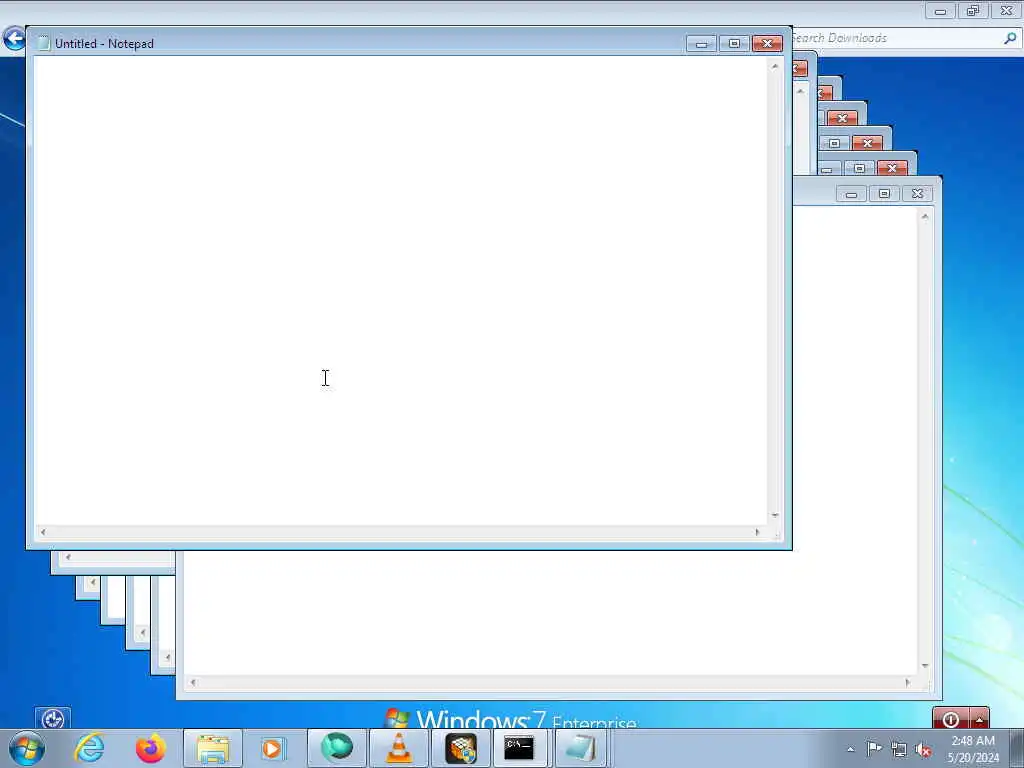The image size is (1024, 768).
Task: Expand the arrow beside red power button
Action: pos(980,719)
